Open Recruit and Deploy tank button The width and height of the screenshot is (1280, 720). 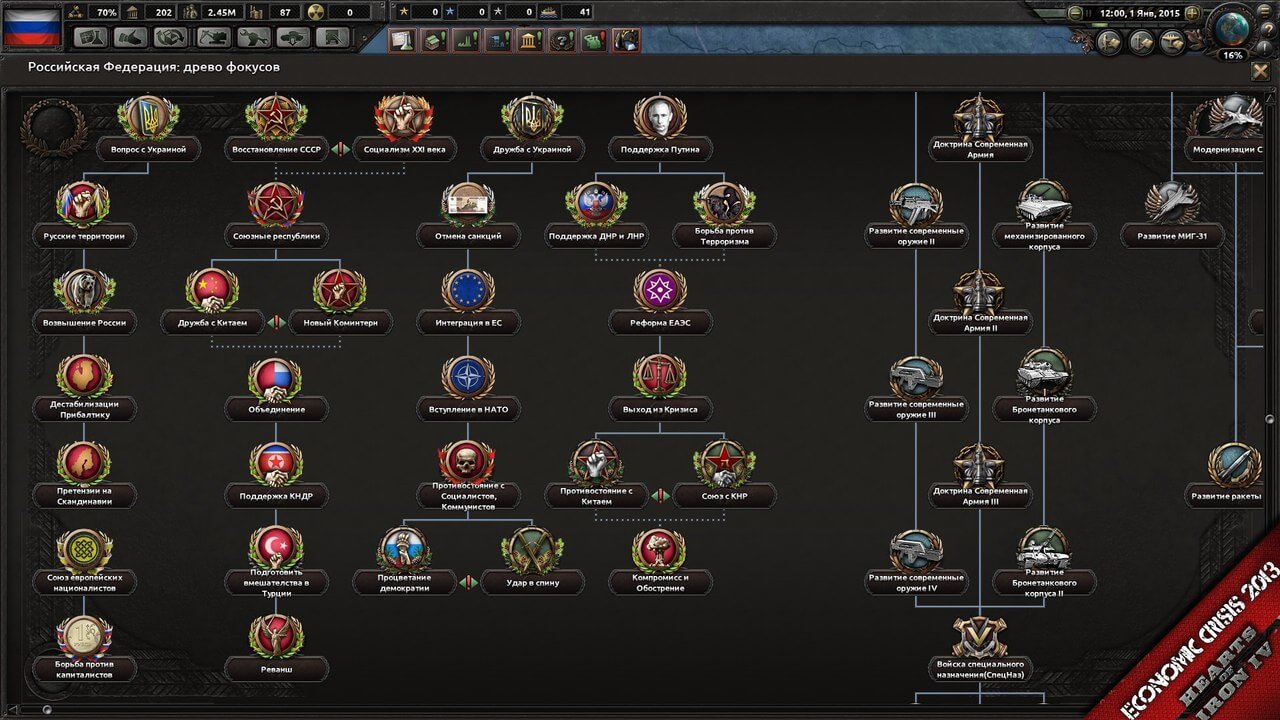(x=293, y=38)
